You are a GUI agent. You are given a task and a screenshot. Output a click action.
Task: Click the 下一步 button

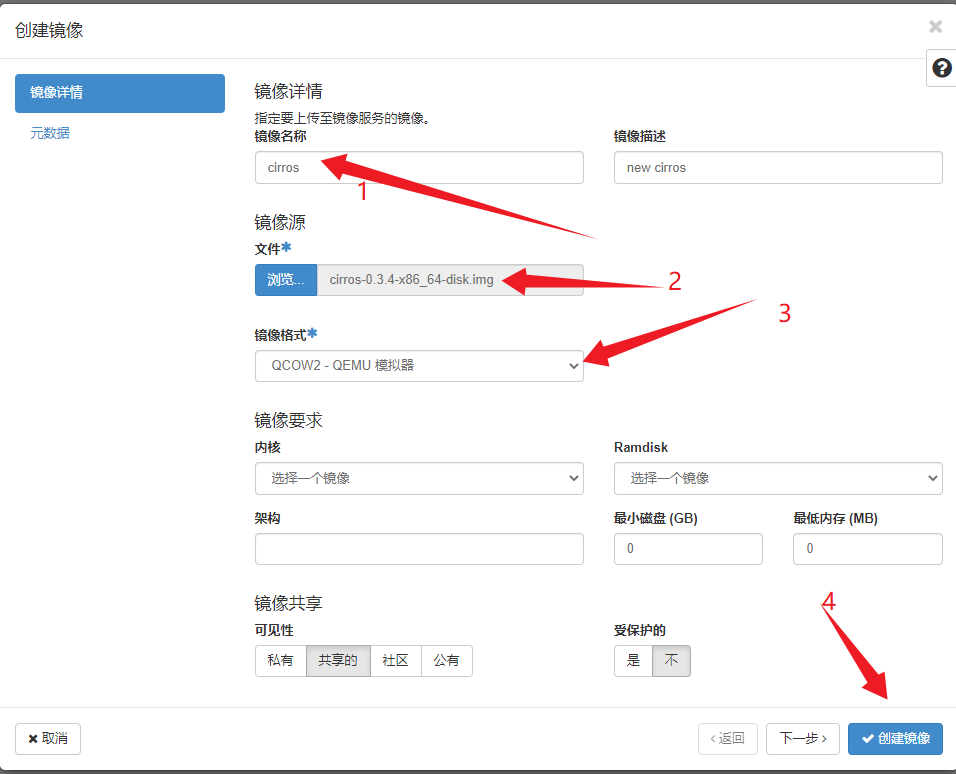(x=802, y=739)
